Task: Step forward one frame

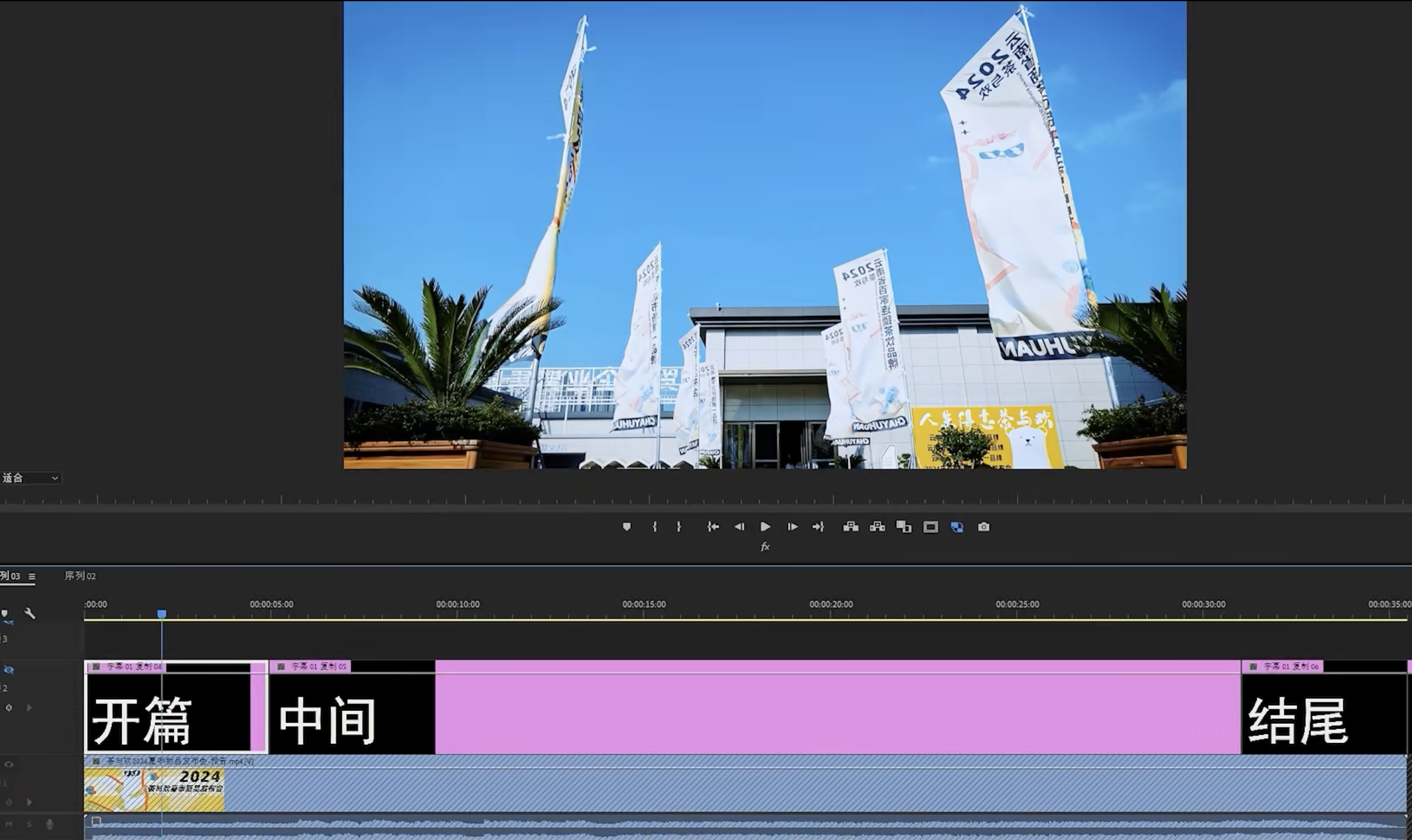Action: [x=792, y=527]
